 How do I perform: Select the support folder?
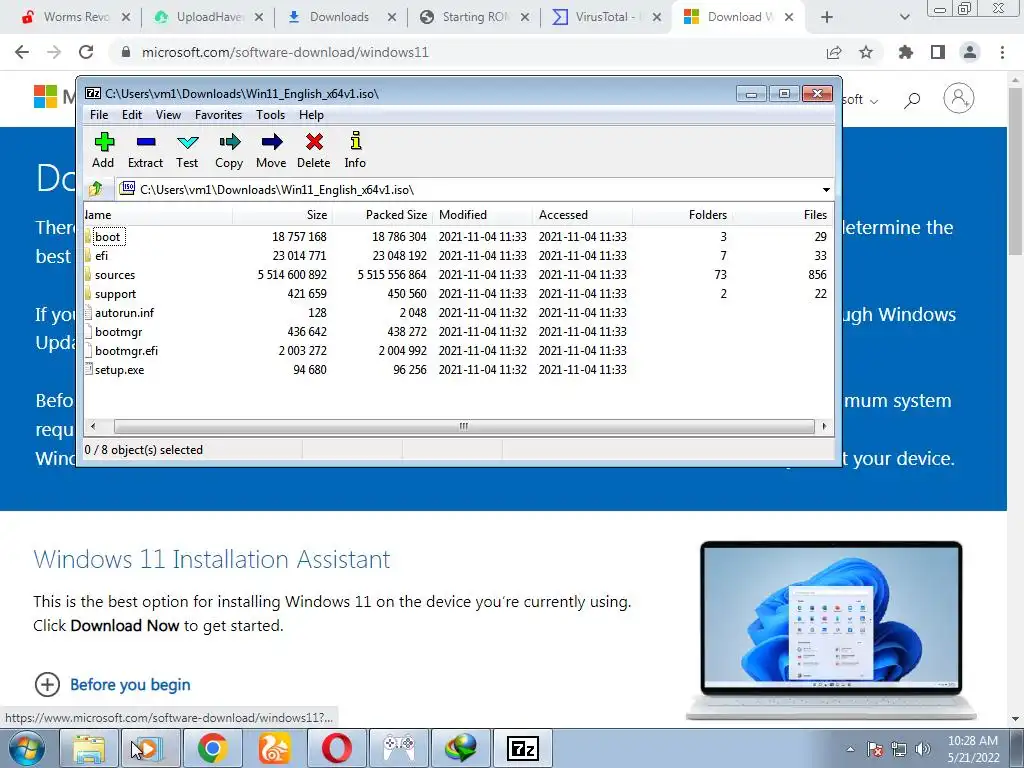[x=116, y=294]
